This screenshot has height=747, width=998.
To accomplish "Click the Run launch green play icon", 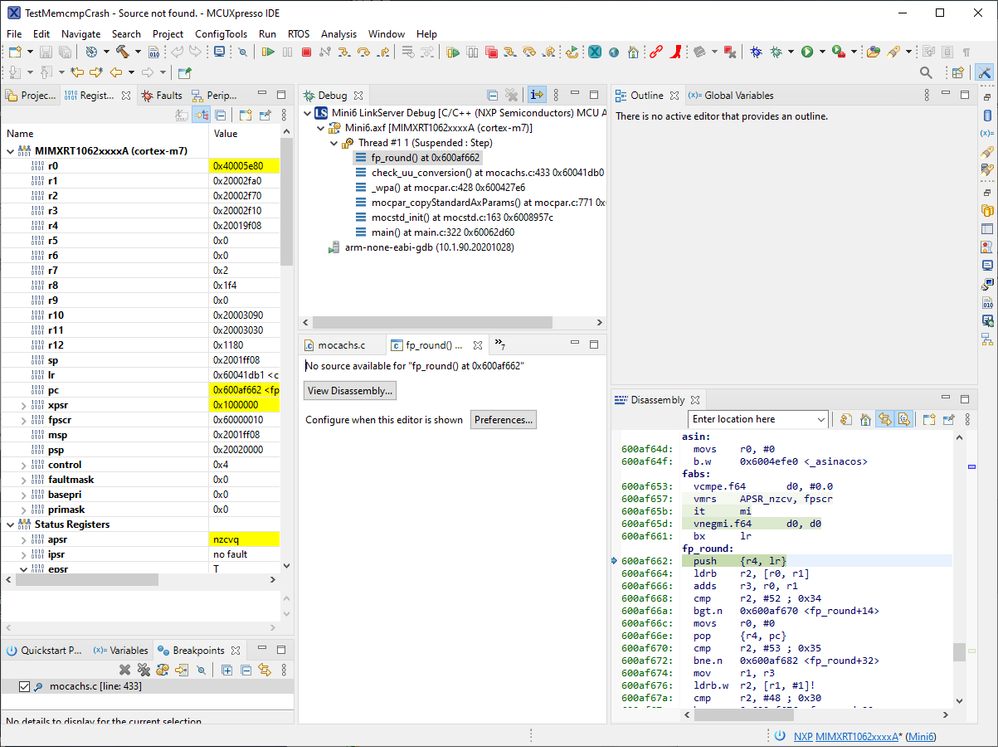I will coord(807,52).
